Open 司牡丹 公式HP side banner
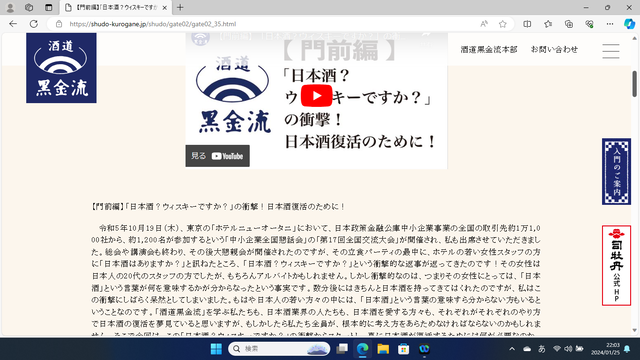 (616, 265)
